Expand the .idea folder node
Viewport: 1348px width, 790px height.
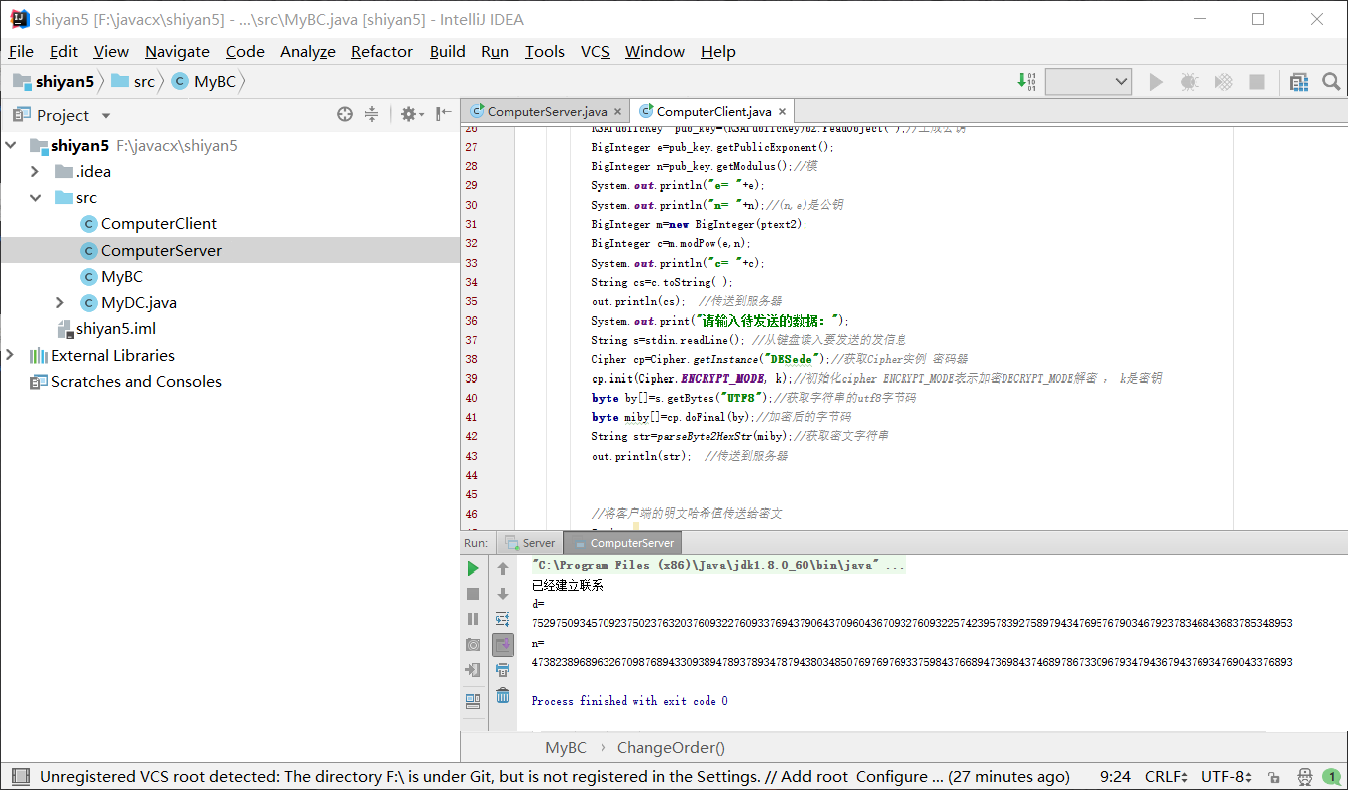[35, 172]
